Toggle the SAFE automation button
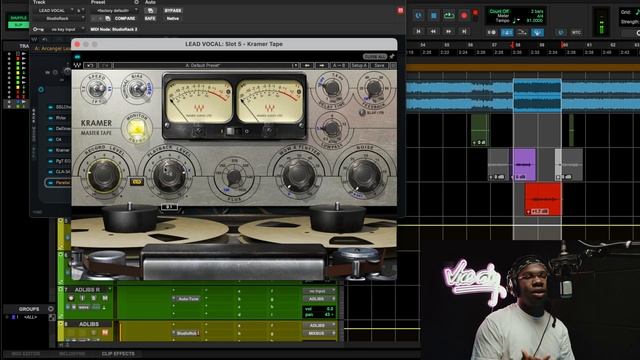The width and height of the screenshot is (640, 360). [150, 18]
